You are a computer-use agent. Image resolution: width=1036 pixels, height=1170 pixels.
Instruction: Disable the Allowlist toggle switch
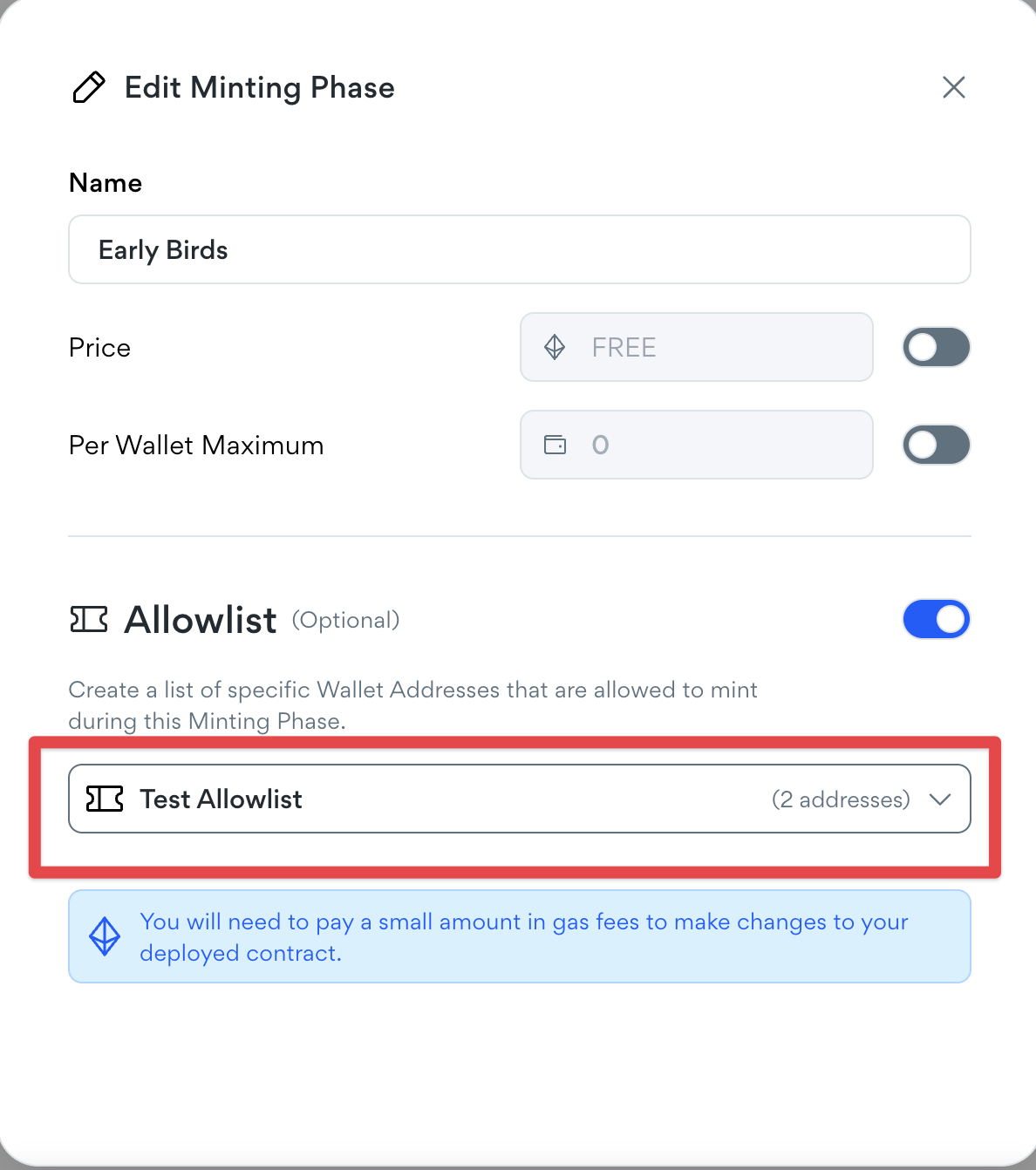pos(936,620)
